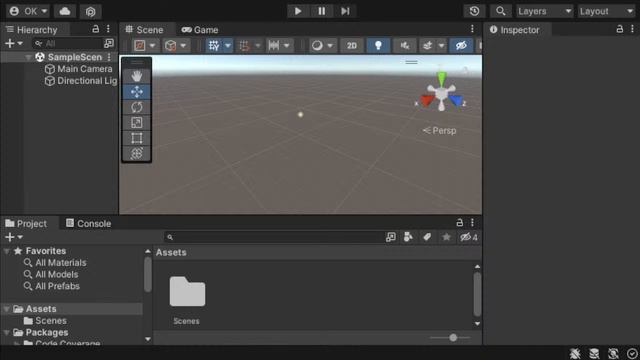This screenshot has height=360, width=640.
Task: Click auto-generate lighting status icon
Action: click(613, 353)
